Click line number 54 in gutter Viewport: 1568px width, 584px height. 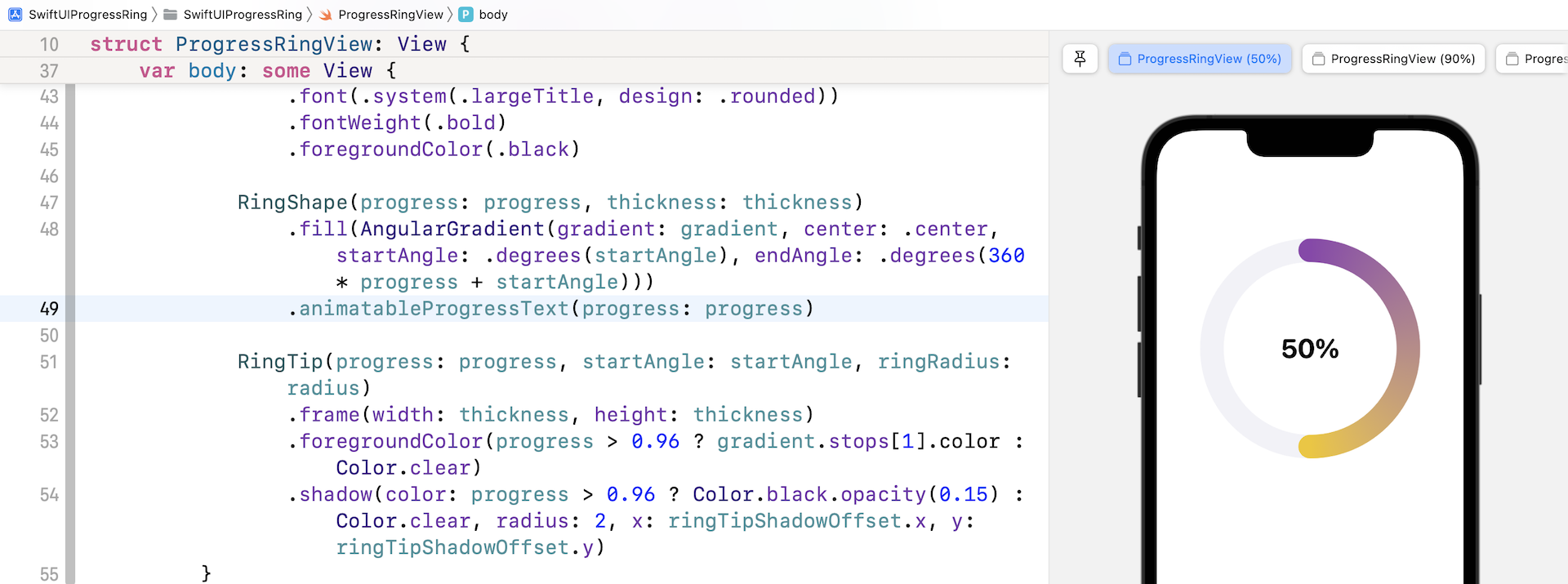[x=49, y=495]
